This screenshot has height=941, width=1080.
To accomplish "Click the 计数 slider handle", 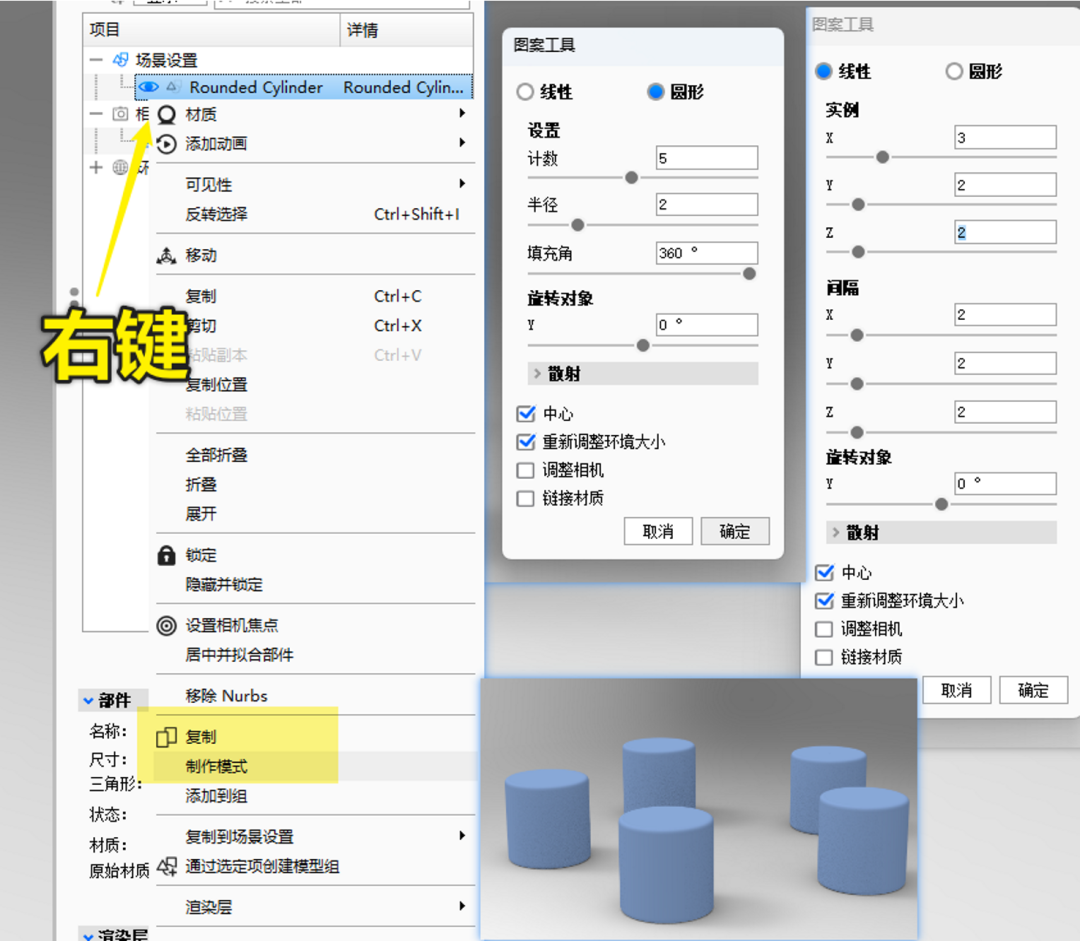I will click(631, 178).
